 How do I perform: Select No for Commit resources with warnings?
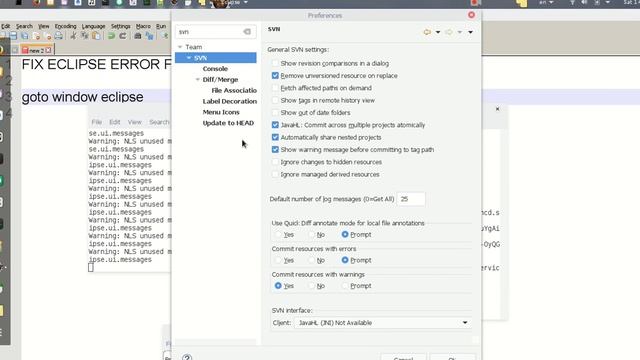tap(312, 286)
